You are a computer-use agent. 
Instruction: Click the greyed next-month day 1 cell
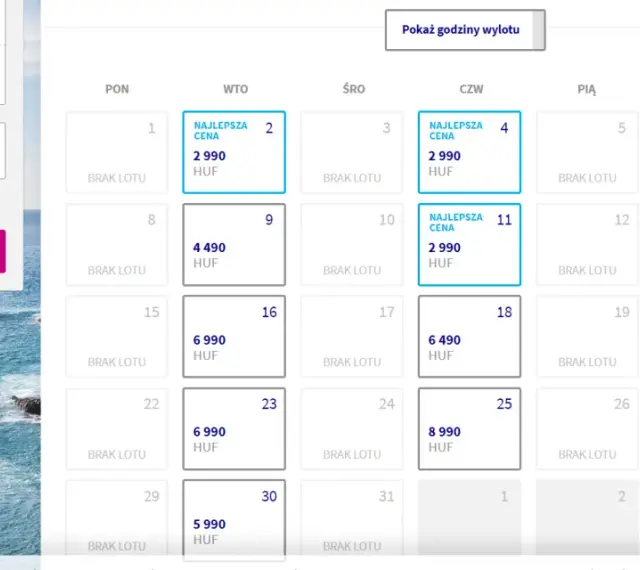pos(469,518)
